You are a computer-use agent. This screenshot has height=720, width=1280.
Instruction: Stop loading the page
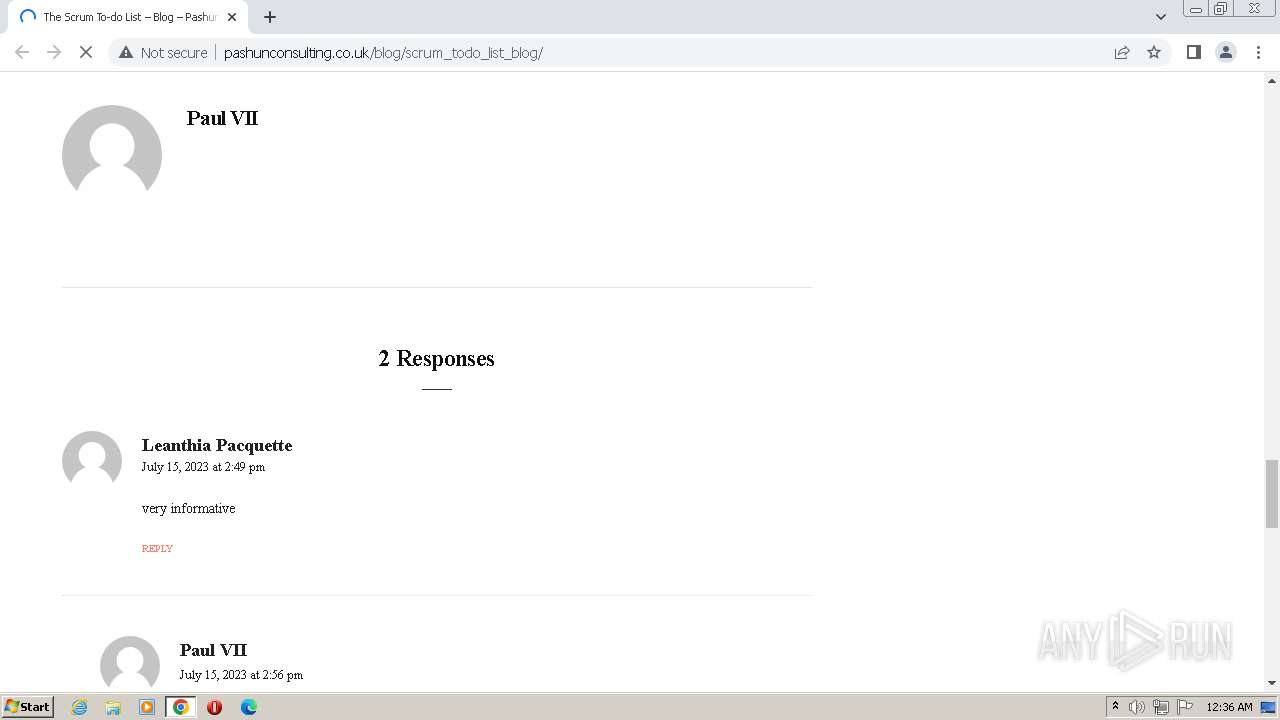pos(86,52)
